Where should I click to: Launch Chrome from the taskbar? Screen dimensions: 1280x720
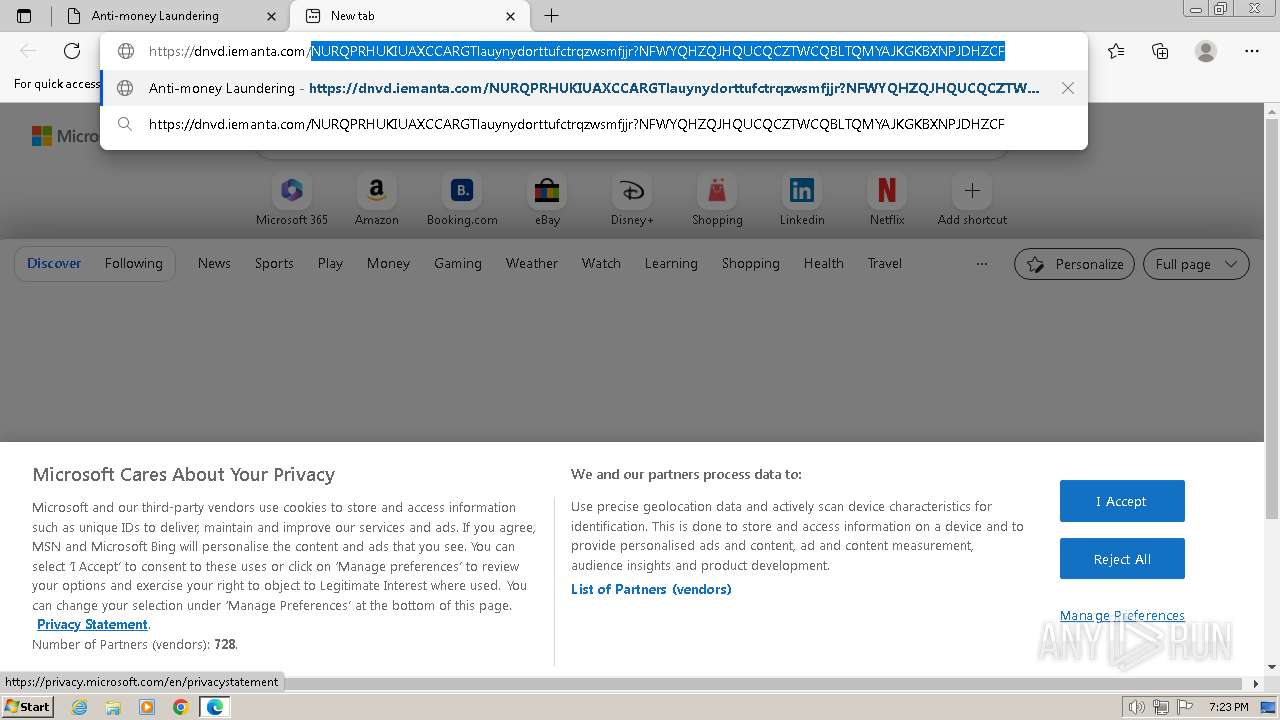(180, 707)
